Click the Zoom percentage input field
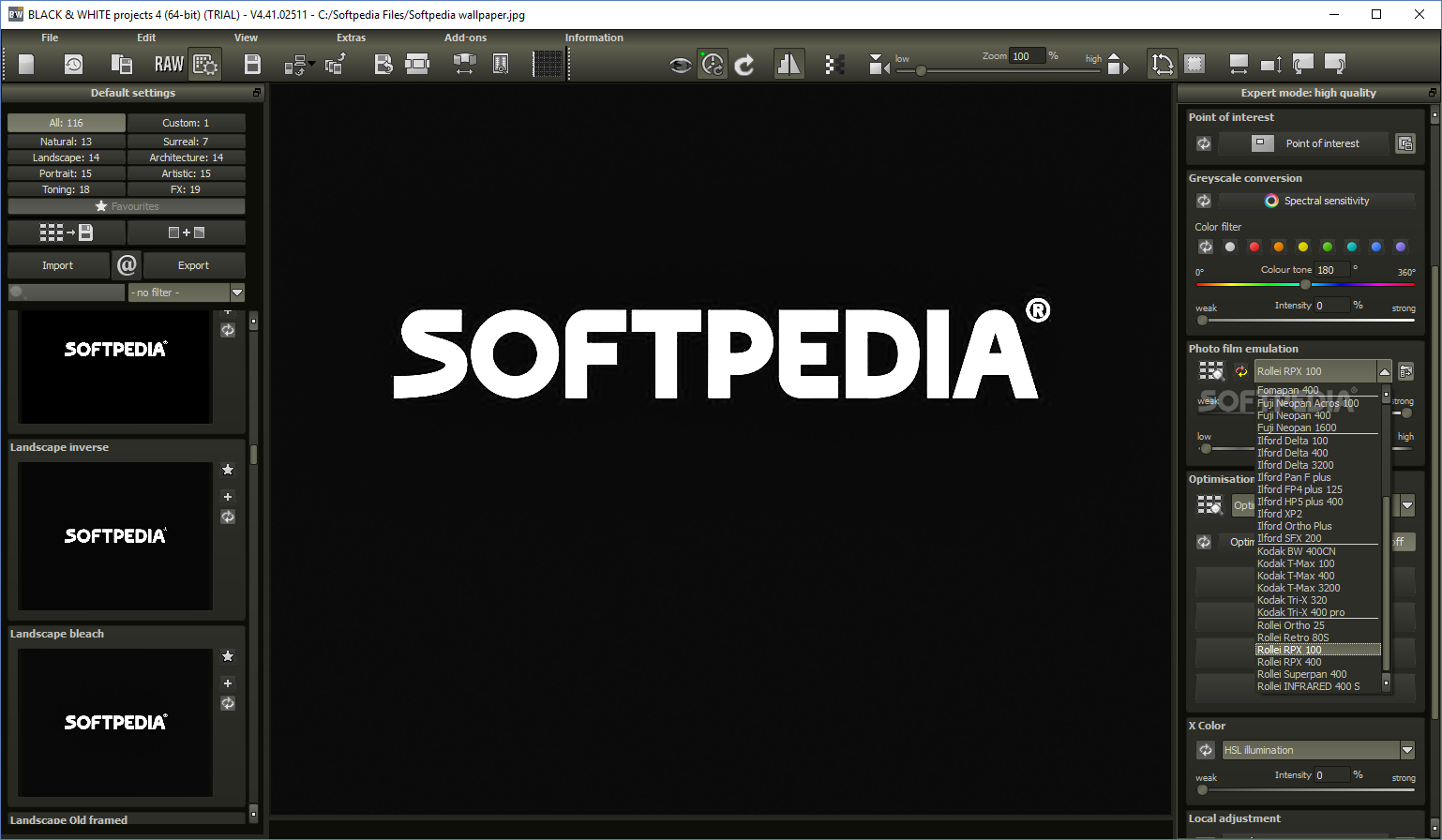The image size is (1442, 840). coord(1027,56)
